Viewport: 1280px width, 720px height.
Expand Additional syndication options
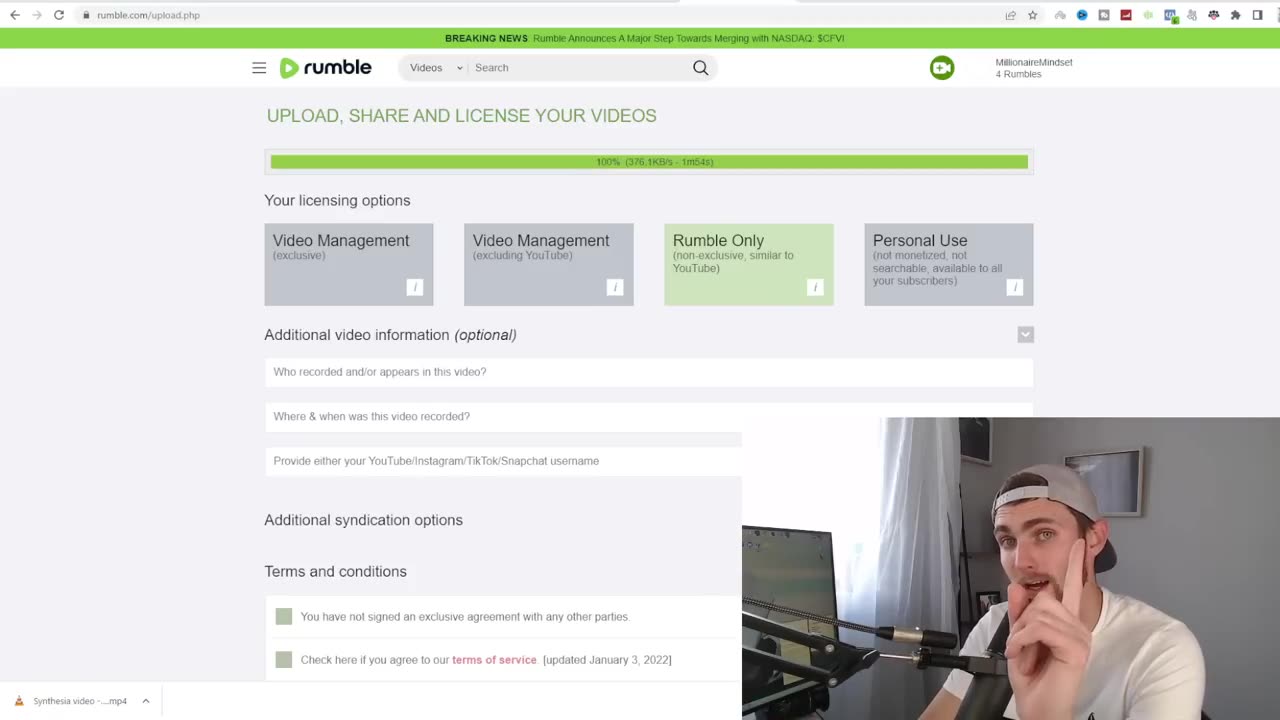click(x=364, y=520)
